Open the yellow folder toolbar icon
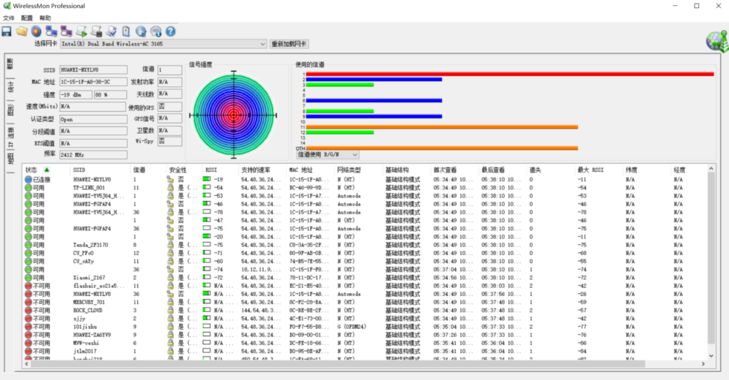 [x=21, y=32]
